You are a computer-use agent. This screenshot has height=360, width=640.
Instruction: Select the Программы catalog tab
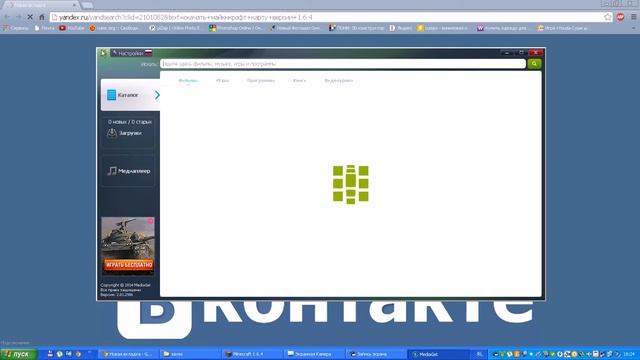(x=261, y=80)
